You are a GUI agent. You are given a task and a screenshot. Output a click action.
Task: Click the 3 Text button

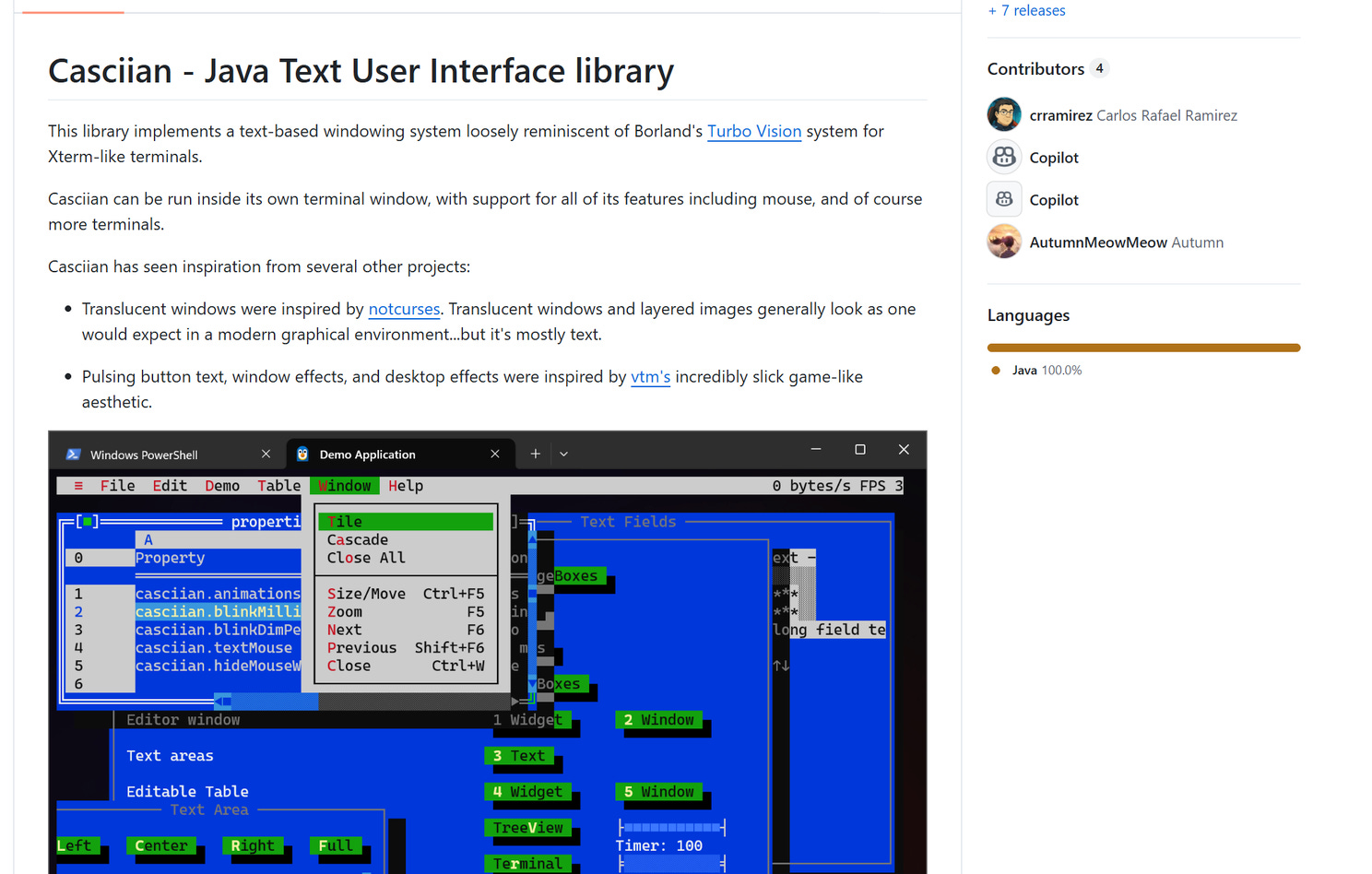point(519,756)
